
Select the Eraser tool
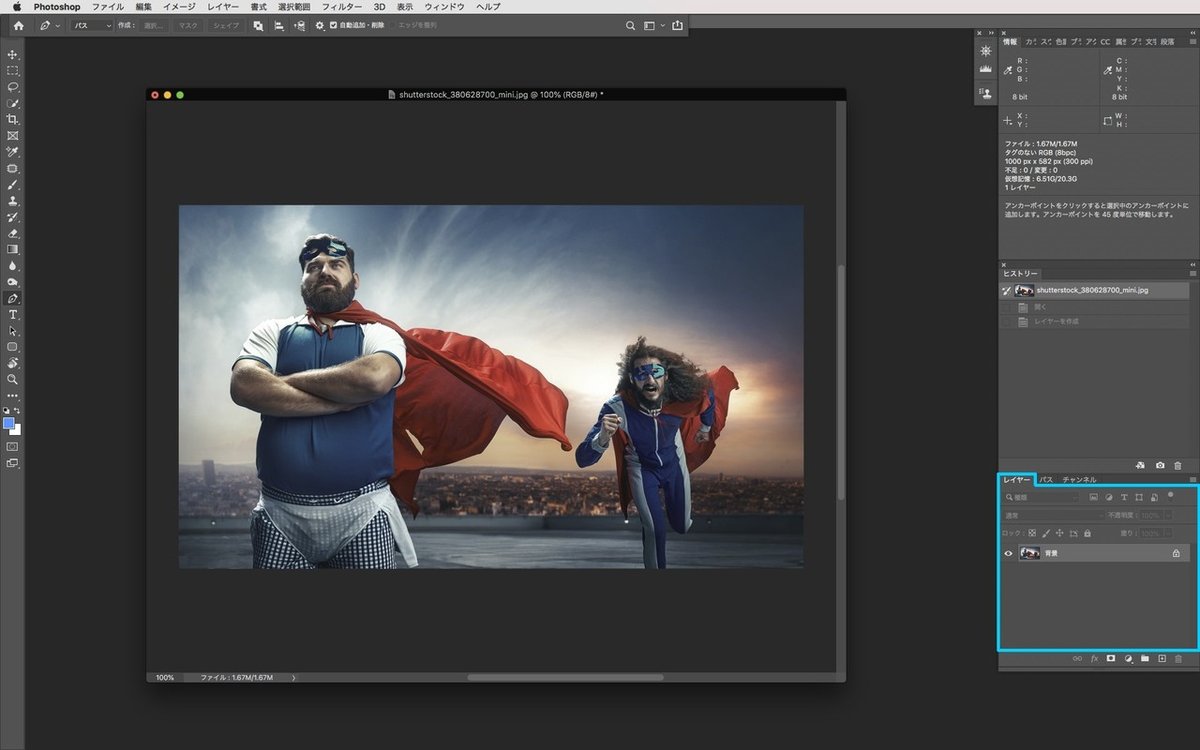click(x=13, y=233)
